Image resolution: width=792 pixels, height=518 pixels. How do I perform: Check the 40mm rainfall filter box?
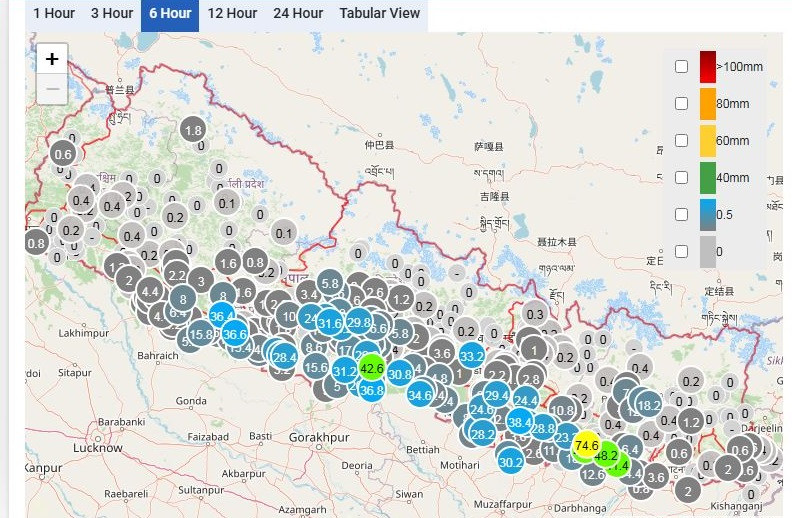681,177
